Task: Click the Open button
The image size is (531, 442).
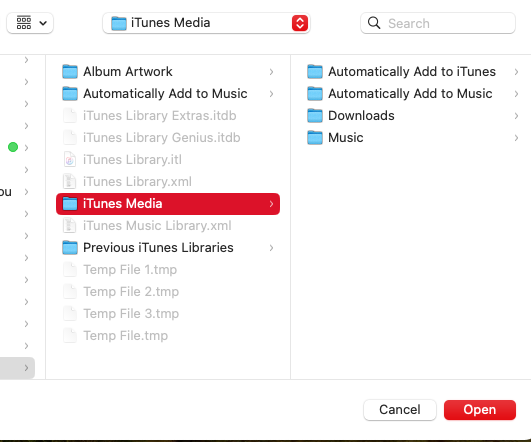Action: 480,410
